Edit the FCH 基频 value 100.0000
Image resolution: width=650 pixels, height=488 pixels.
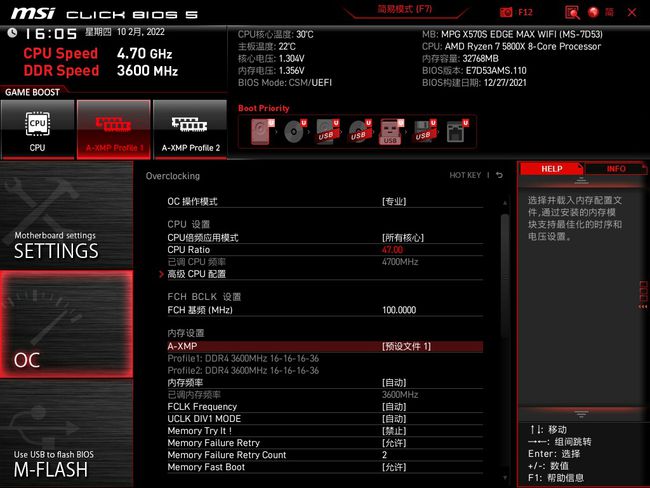pyautogui.click(x=399, y=310)
